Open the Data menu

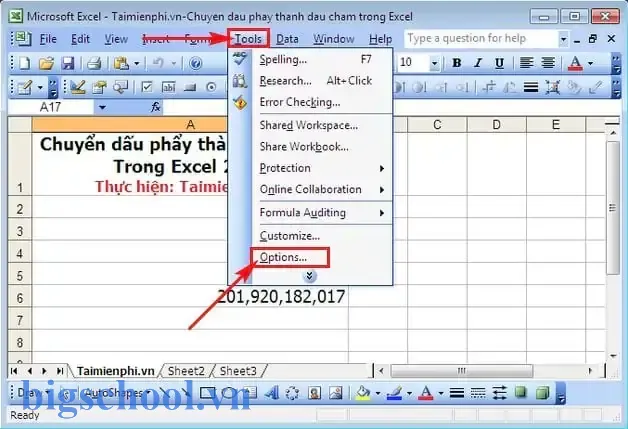(x=287, y=39)
